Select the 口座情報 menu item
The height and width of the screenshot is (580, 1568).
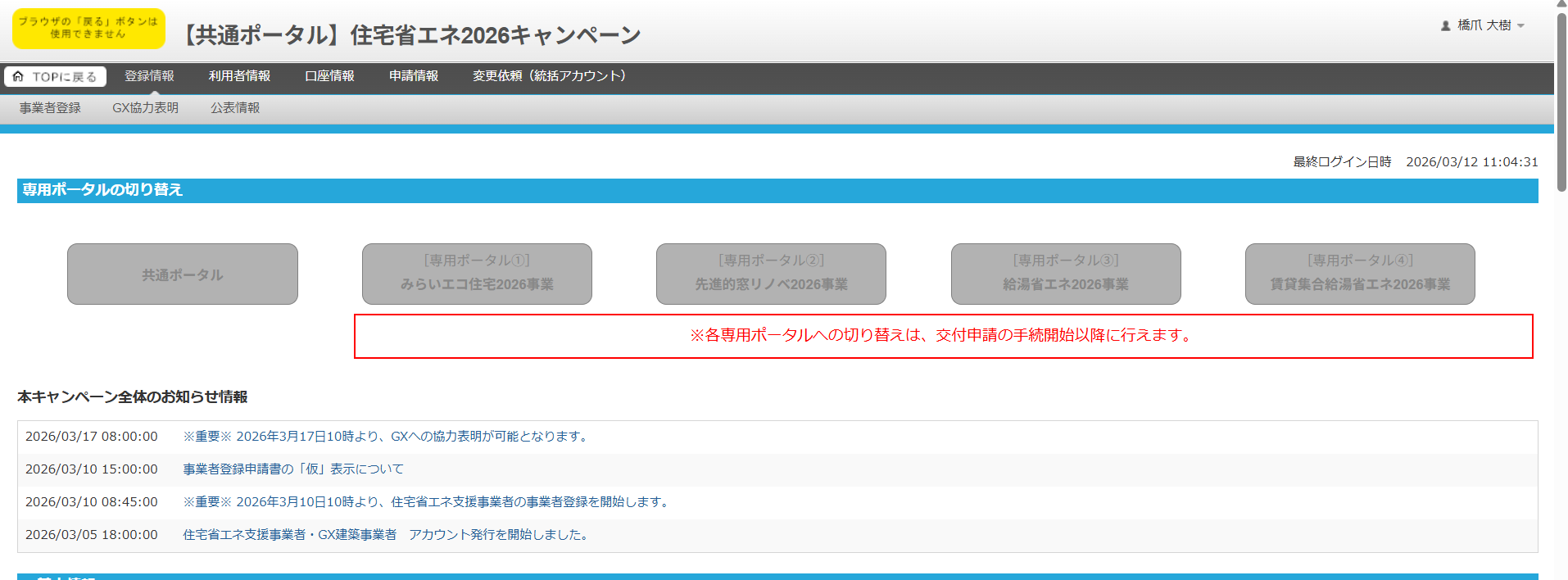tap(329, 76)
